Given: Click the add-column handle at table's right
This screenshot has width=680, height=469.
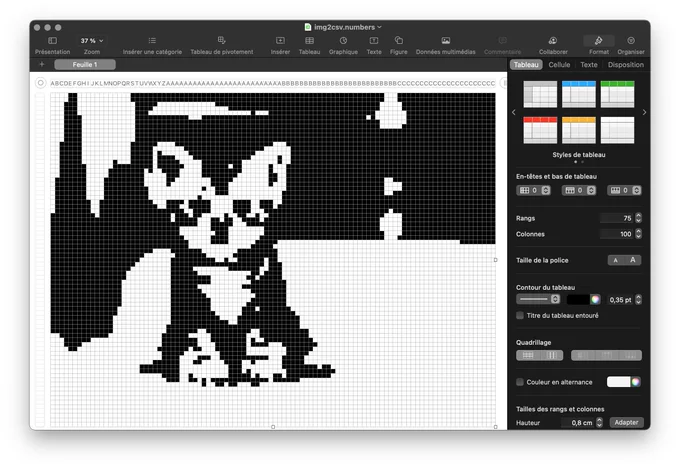Looking at the screenshot, I should pyautogui.click(x=503, y=83).
